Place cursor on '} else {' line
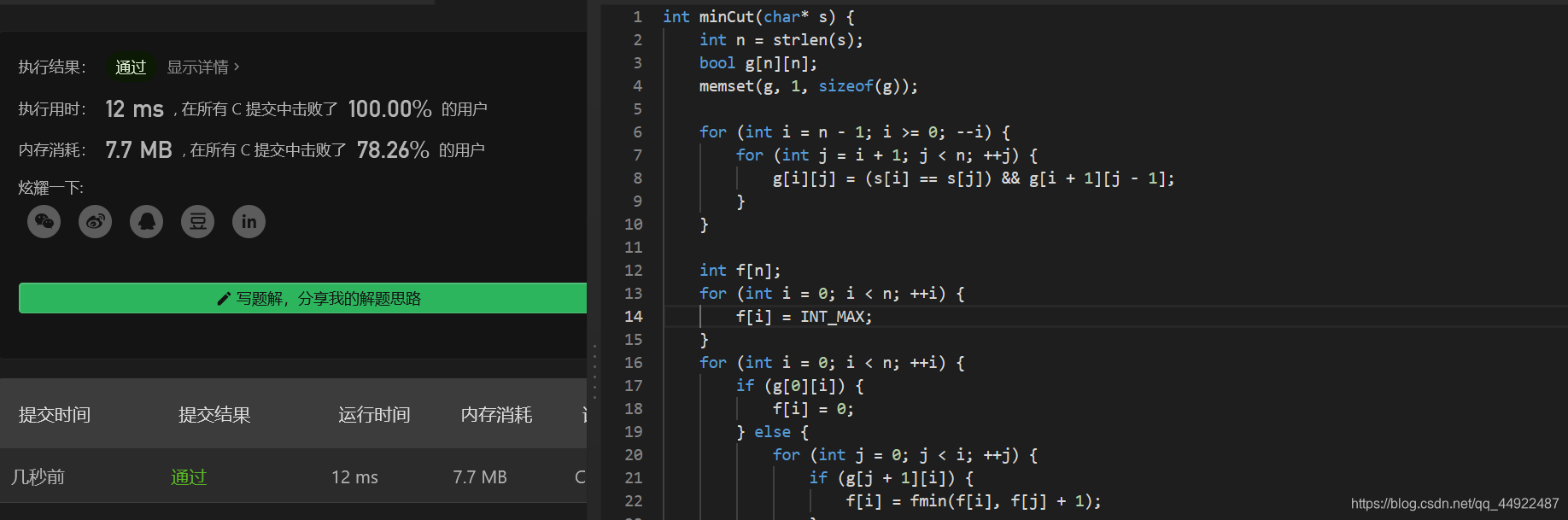Image resolution: width=1568 pixels, height=520 pixels. click(772, 432)
